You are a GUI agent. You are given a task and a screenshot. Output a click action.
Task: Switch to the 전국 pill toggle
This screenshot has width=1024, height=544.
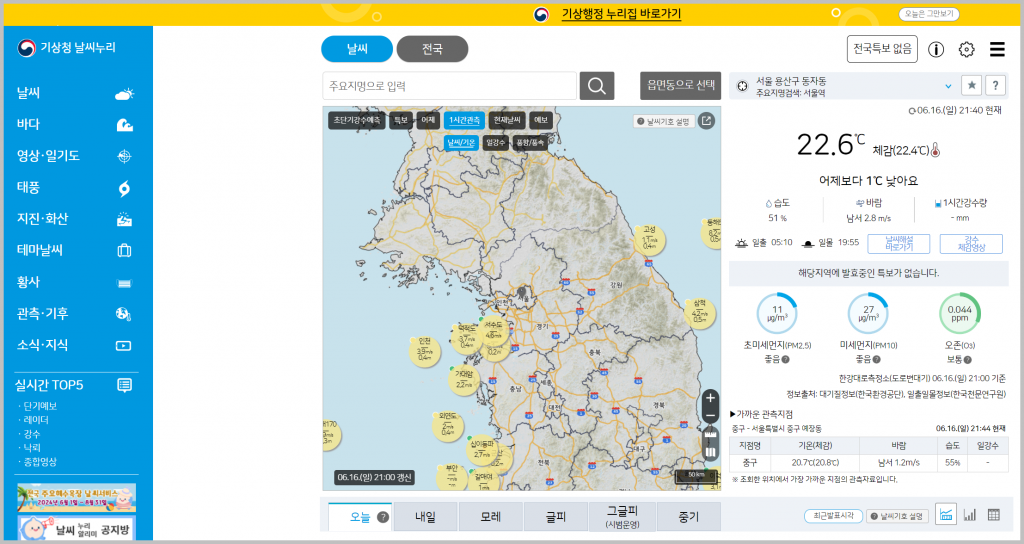click(x=432, y=49)
